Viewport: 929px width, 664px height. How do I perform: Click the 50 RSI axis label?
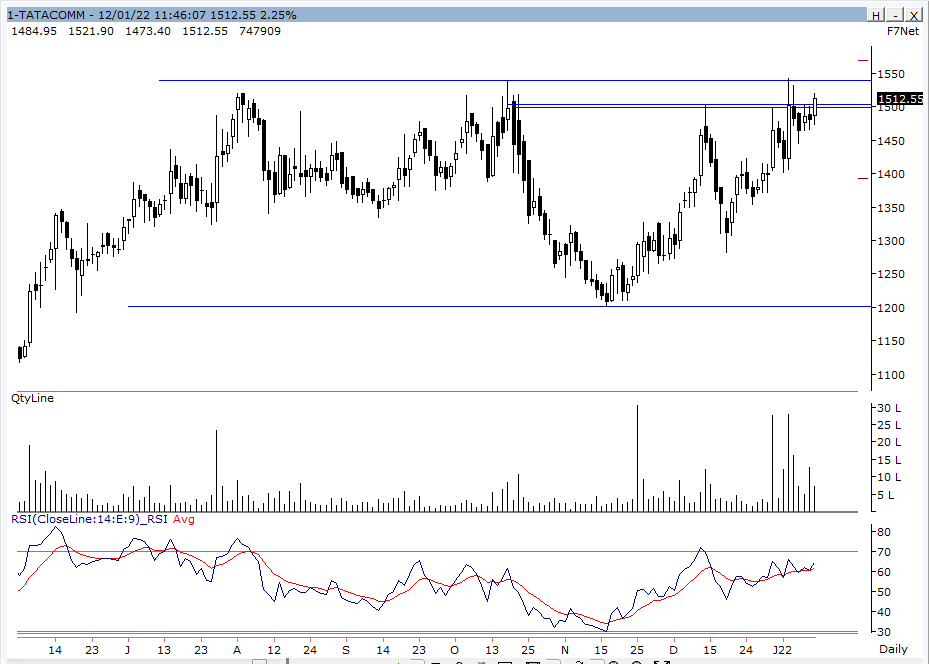pyautogui.click(x=884, y=592)
